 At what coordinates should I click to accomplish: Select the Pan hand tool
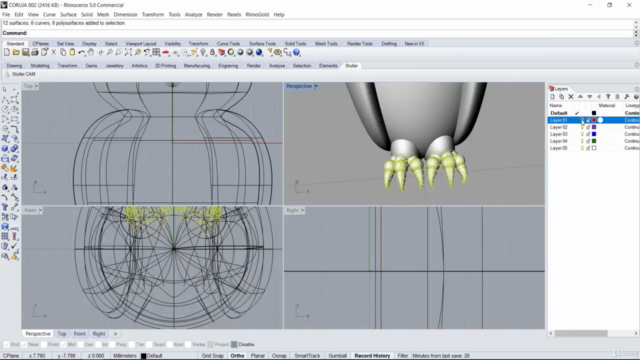(x=91, y=52)
